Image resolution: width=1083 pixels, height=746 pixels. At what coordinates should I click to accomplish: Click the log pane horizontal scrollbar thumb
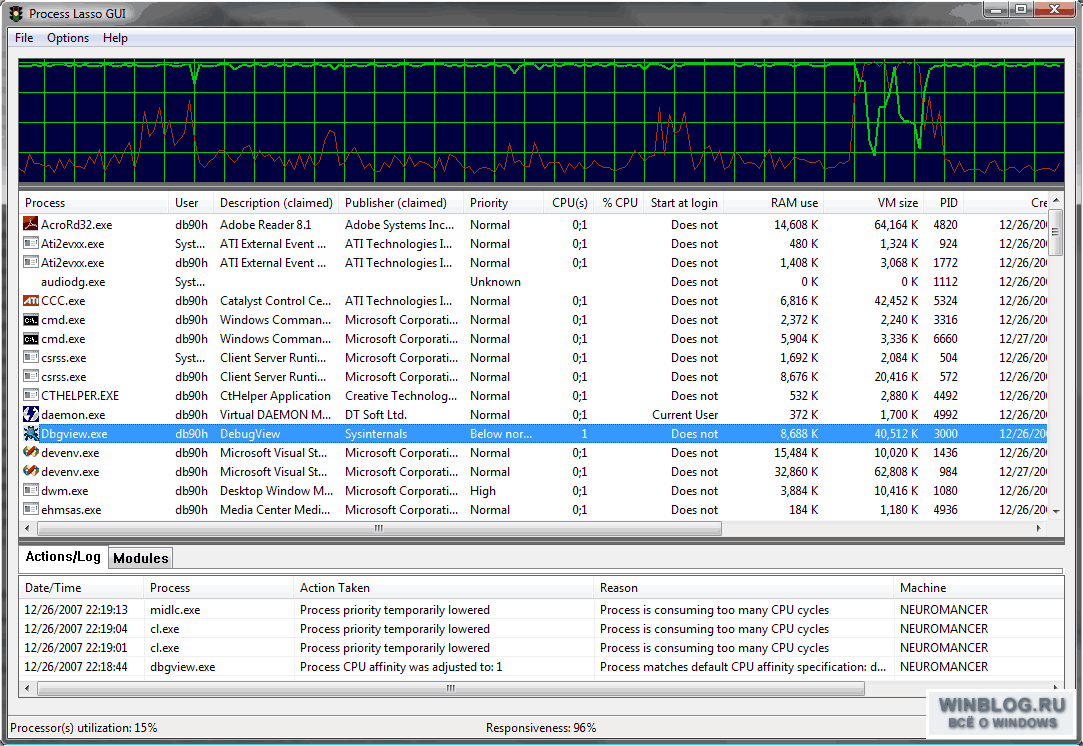click(x=451, y=688)
